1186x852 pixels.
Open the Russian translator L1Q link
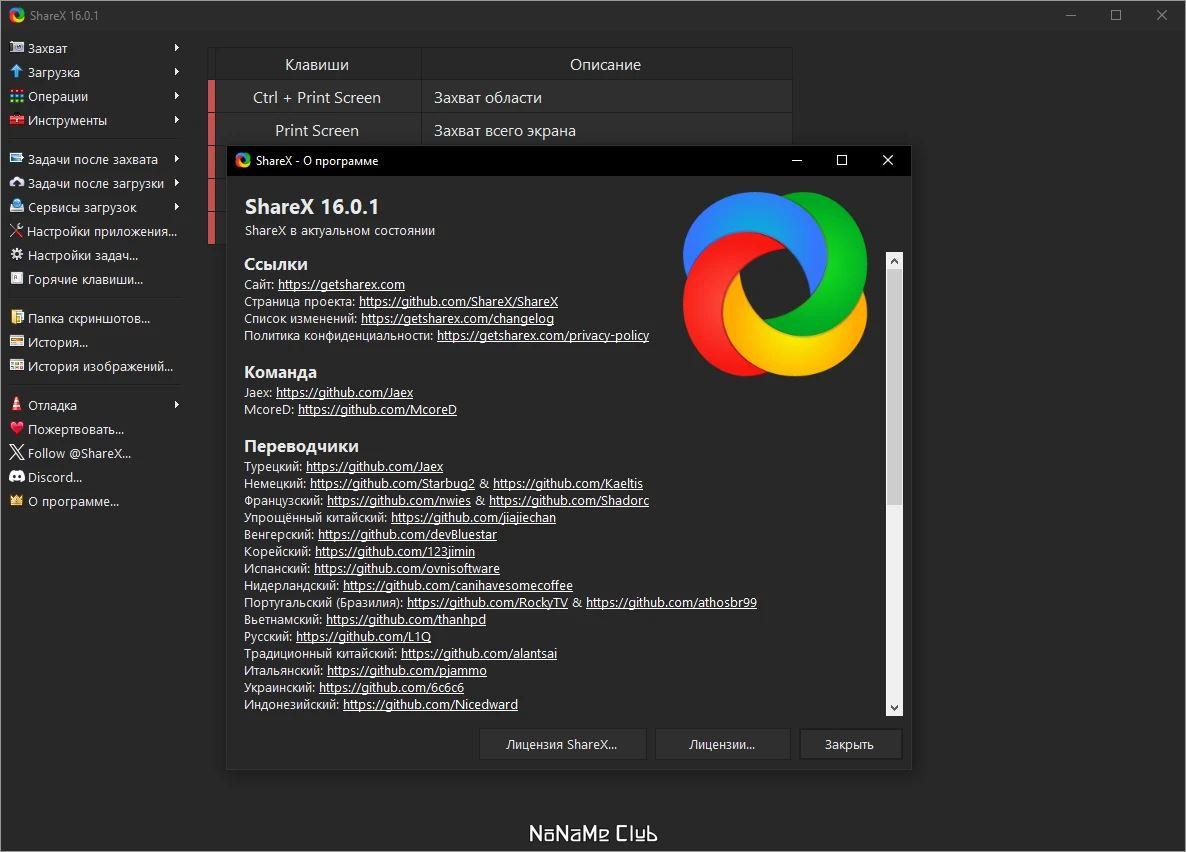(x=364, y=636)
